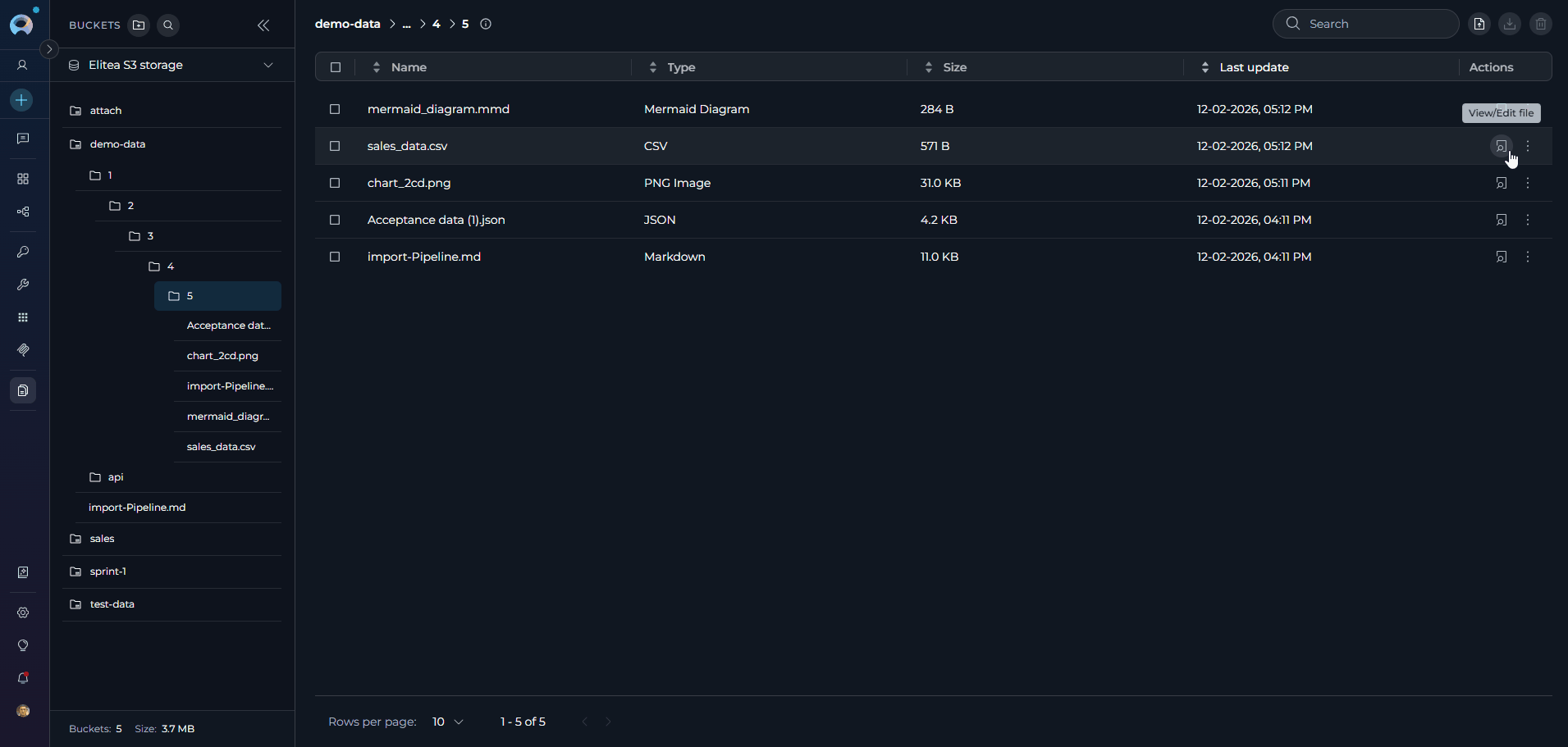Open the notifications bell icon
The width and height of the screenshot is (1568, 747).
pyautogui.click(x=23, y=678)
